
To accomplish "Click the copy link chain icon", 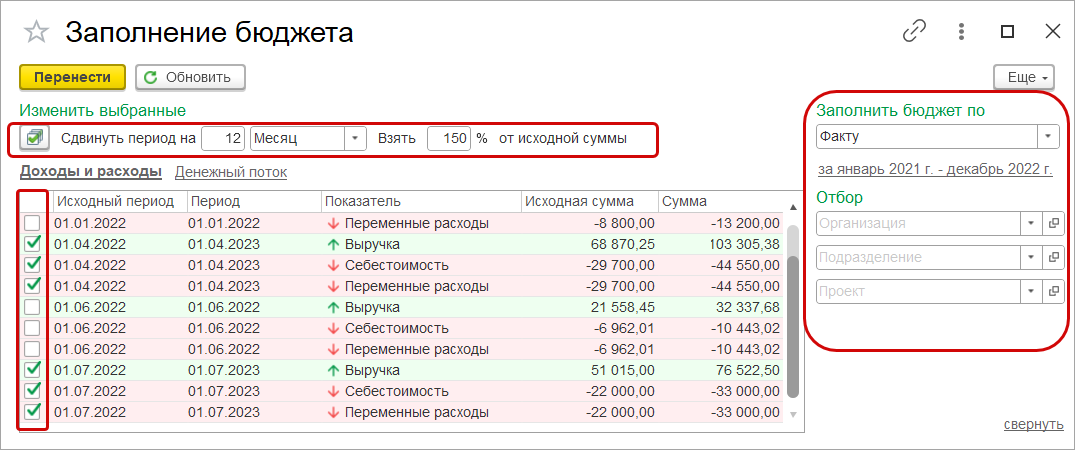I will [914, 31].
